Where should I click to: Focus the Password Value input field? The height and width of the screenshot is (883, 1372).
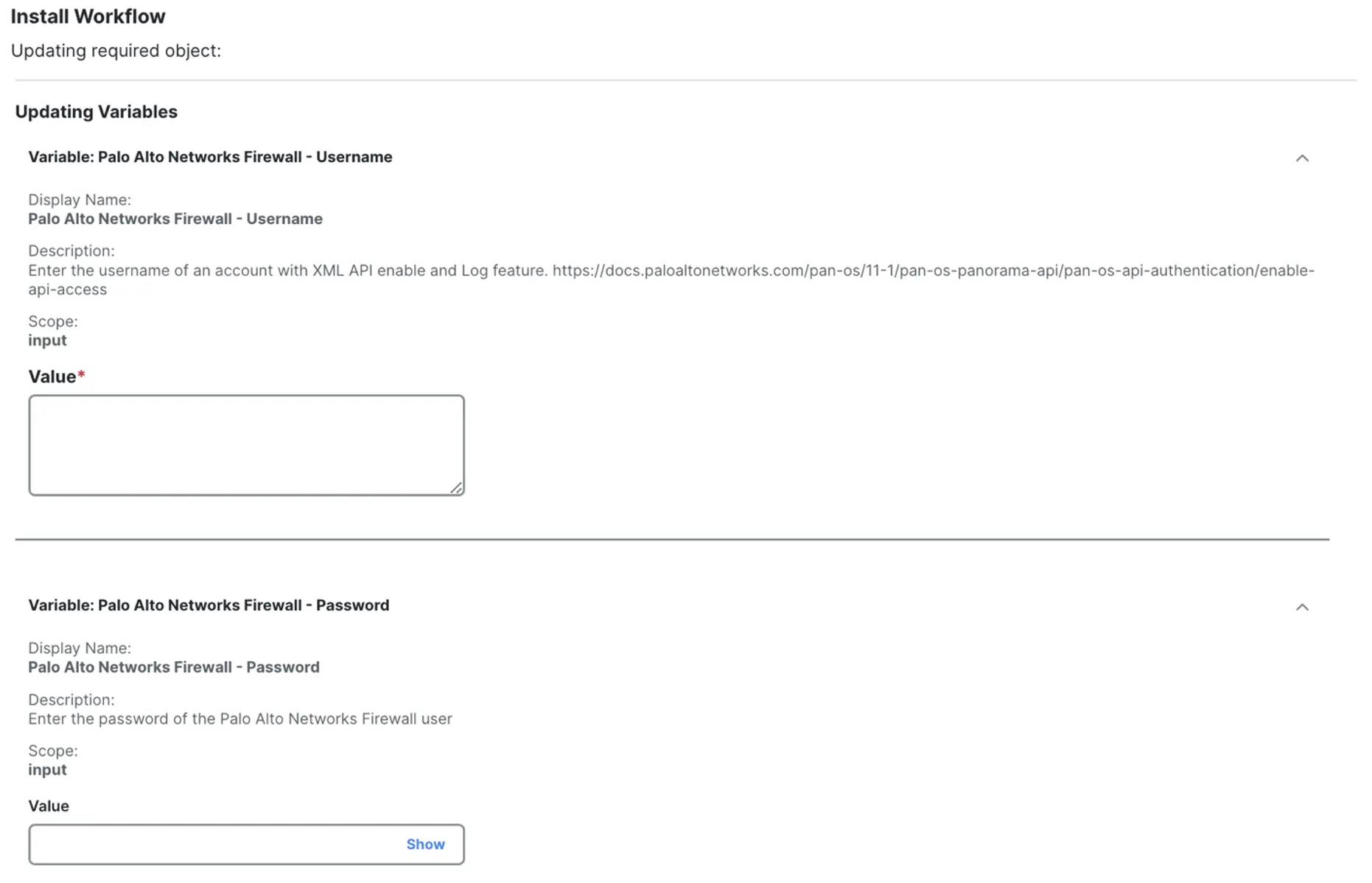(206, 844)
